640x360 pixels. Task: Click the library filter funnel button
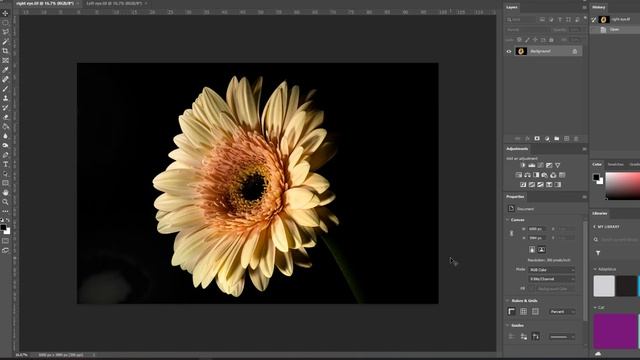598,253
